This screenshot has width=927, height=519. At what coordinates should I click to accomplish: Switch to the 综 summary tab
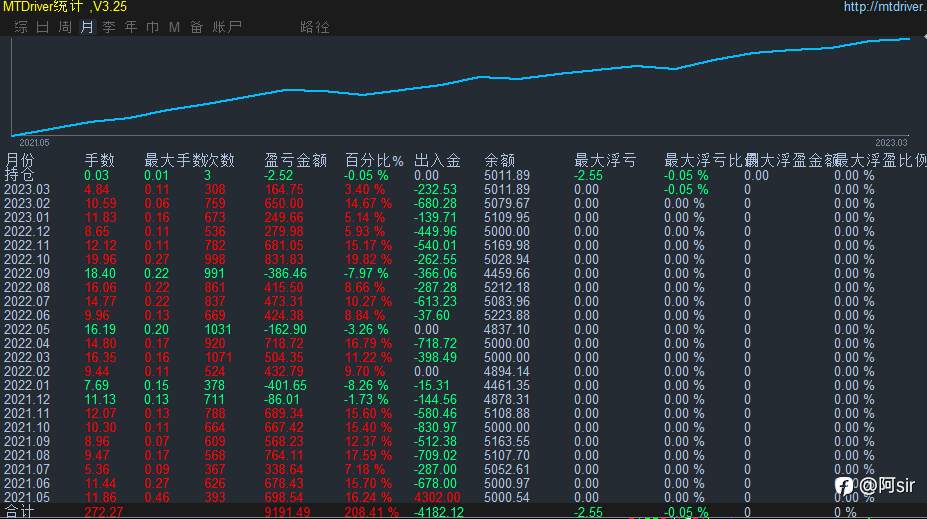tap(21, 27)
